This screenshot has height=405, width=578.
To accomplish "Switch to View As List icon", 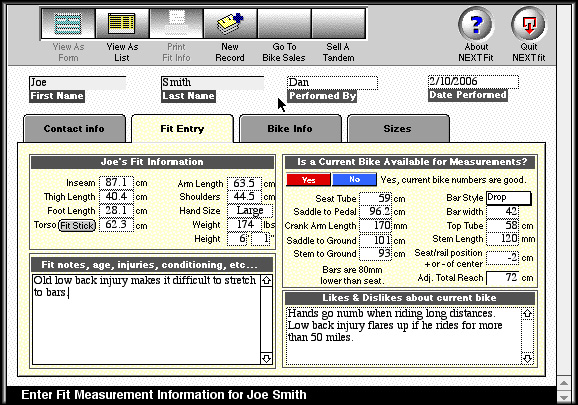I will pos(122,24).
